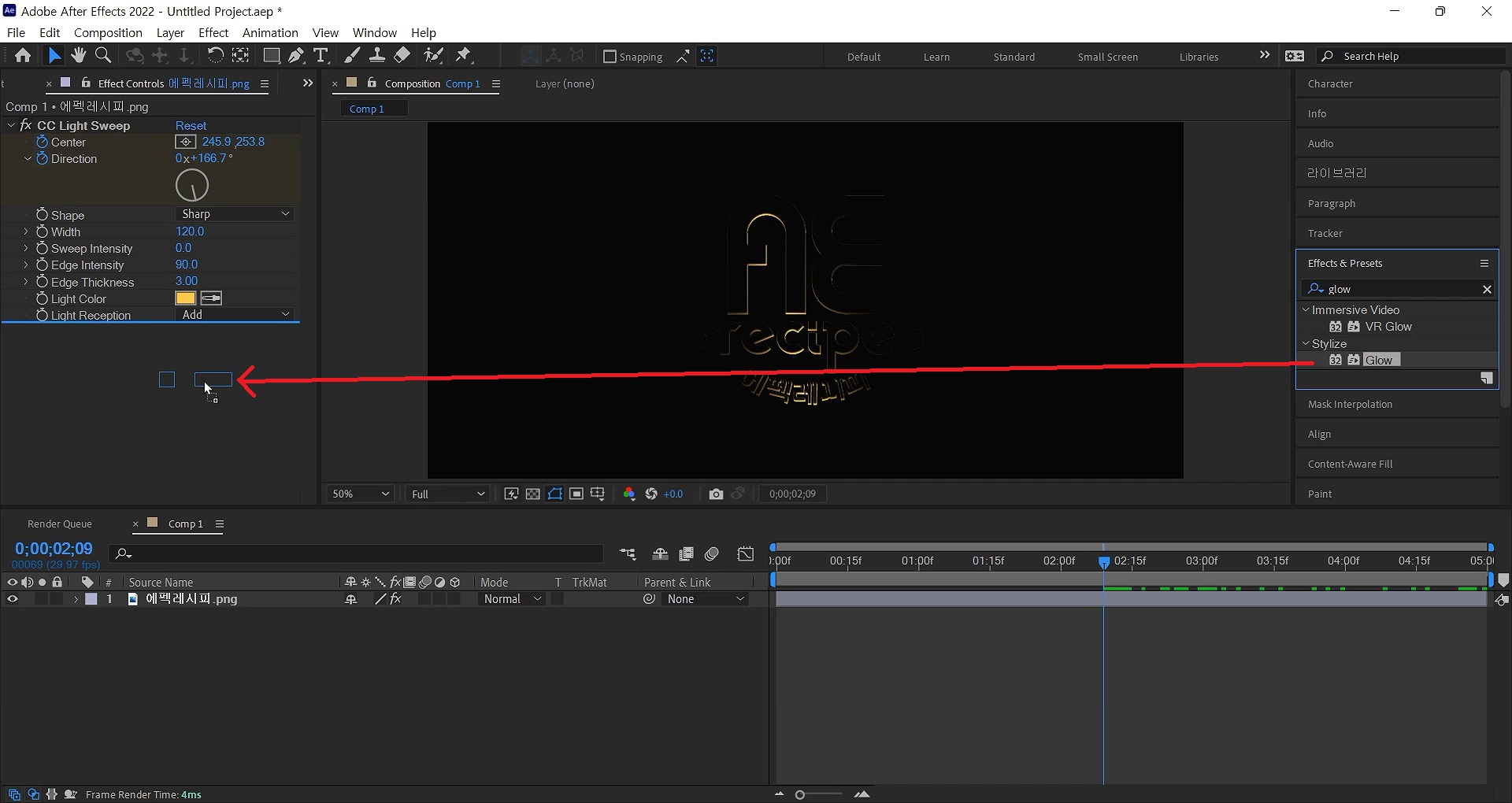Toggle stopwatch for Sweep Intensity
The height and width of the screenshot is (803, 1512).
click(x=43, y=248)
